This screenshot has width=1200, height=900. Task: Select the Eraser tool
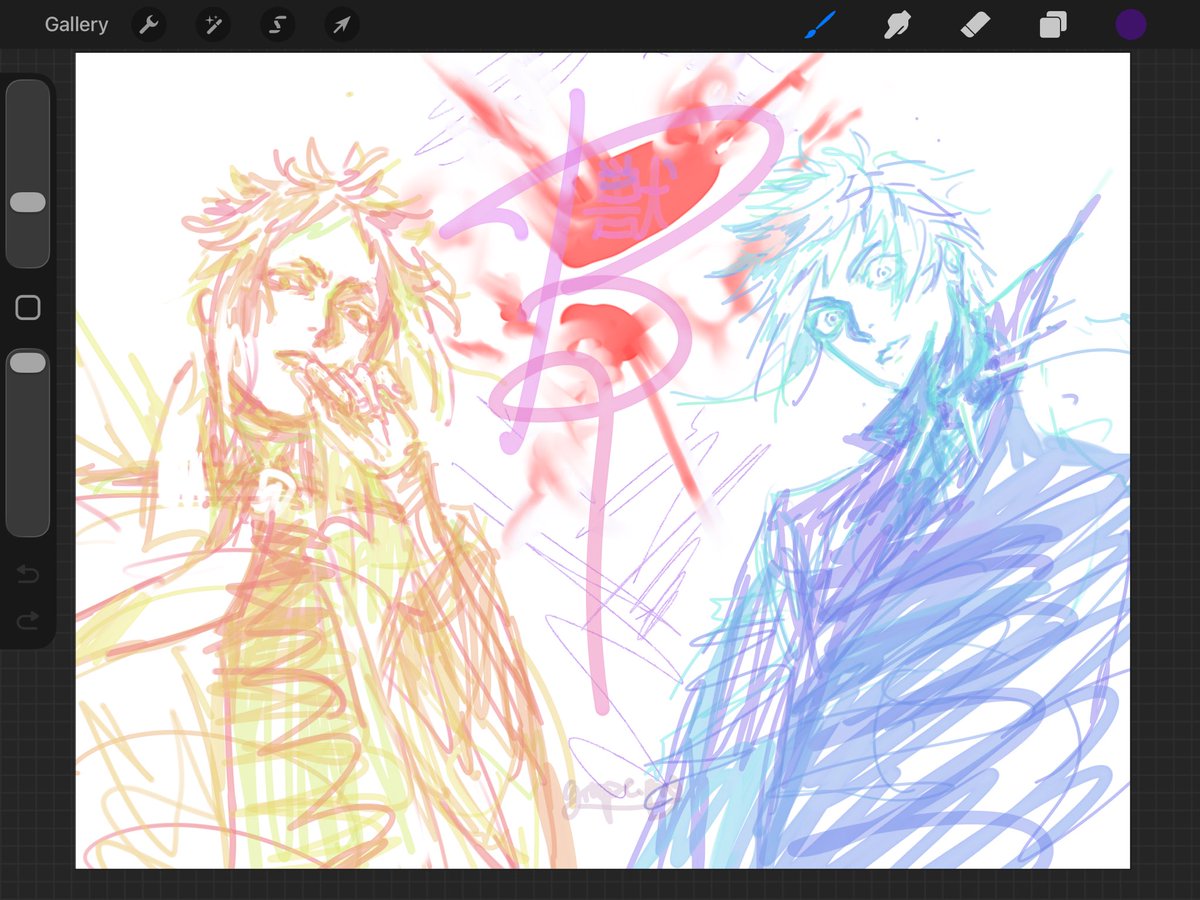[x=975, y=25]
